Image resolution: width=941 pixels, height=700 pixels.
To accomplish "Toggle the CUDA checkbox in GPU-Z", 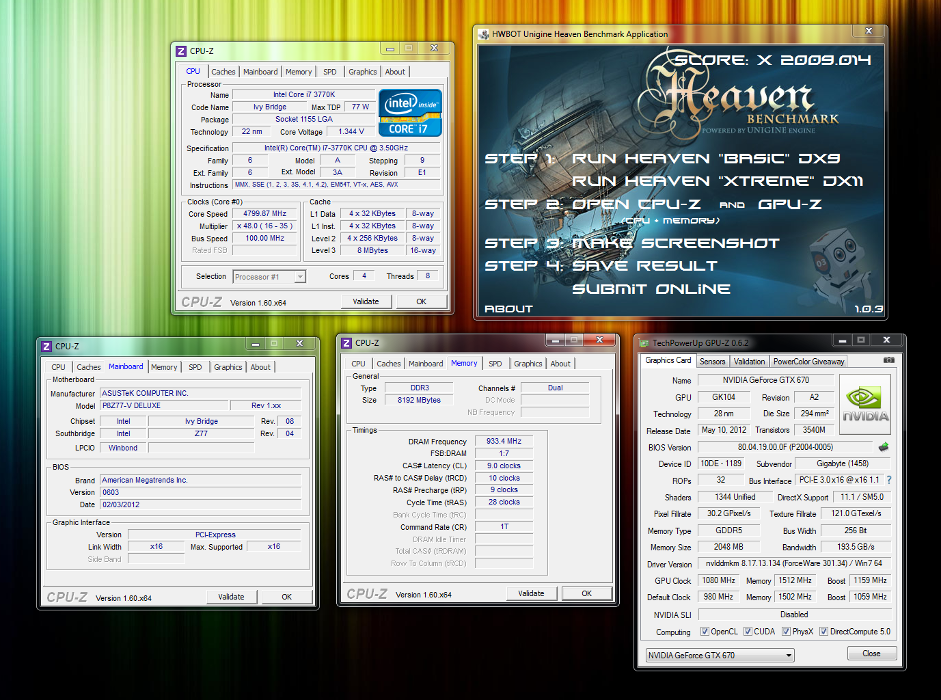I will [748, 632].
